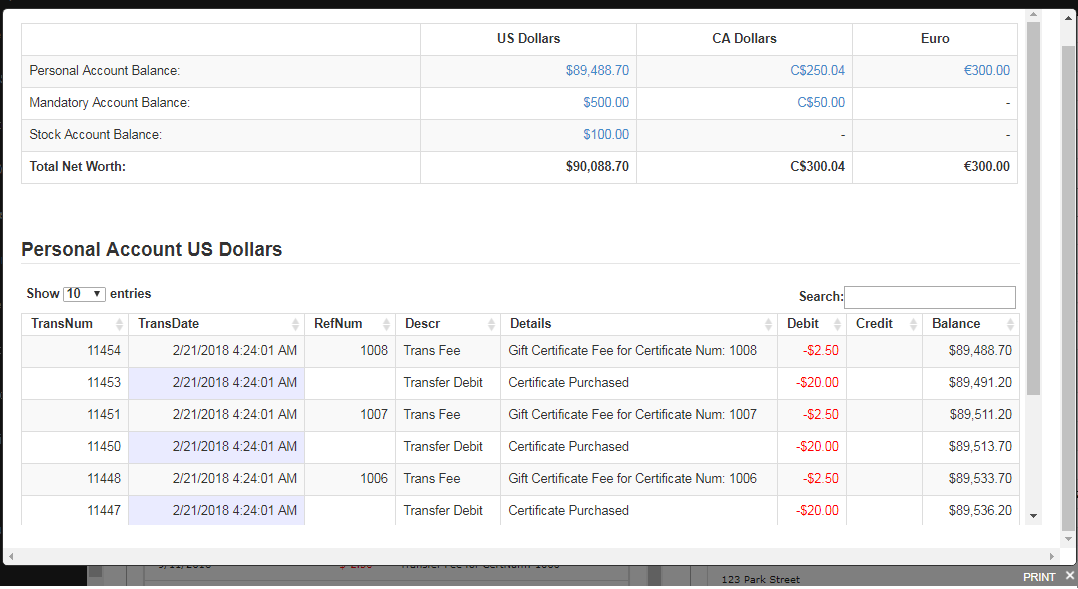Close the popup with the X button
The width and height of the screenshot is (1078, 589).
pyautogui.click(x=1070, y=576)
